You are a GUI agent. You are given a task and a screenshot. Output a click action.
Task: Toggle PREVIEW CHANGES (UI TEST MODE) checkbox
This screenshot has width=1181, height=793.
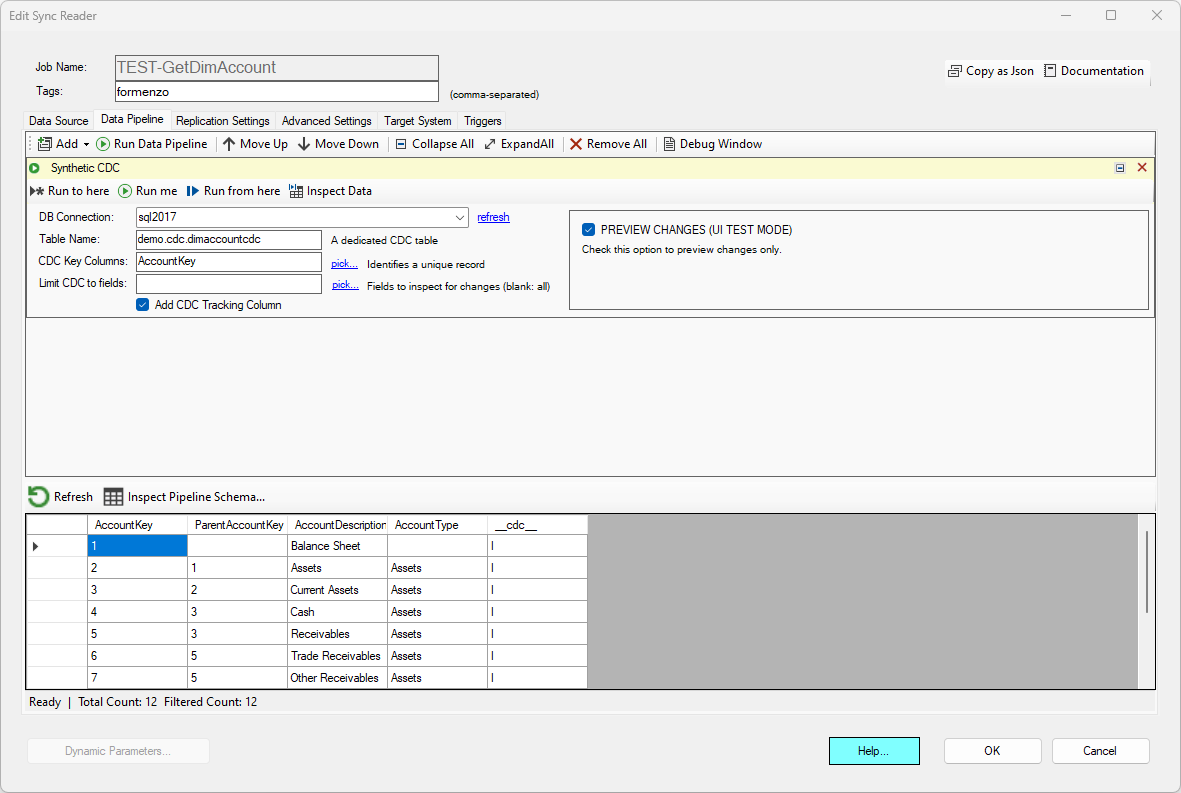(x=588, y=230)
